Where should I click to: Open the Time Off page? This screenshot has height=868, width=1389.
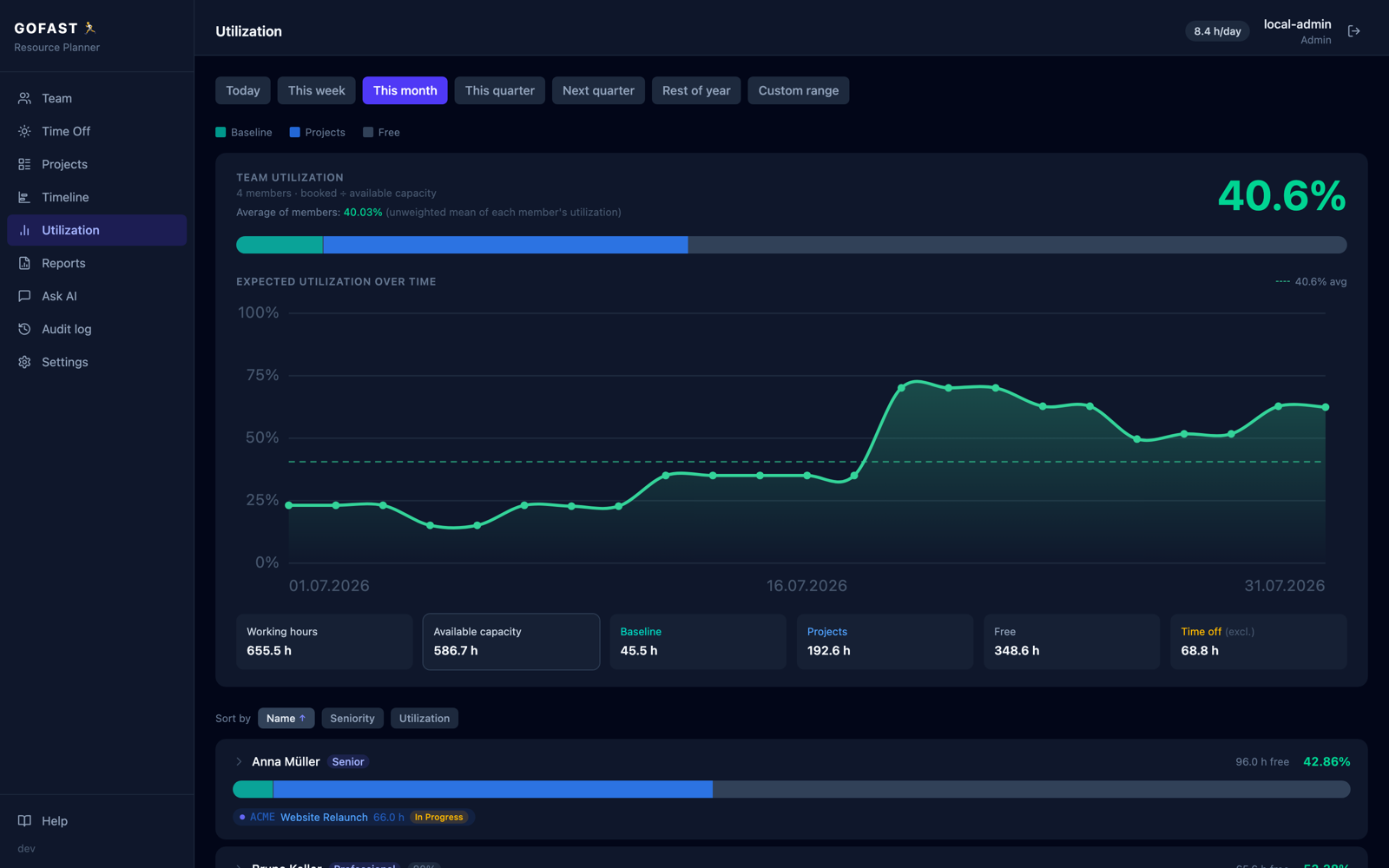coord(97,131)
